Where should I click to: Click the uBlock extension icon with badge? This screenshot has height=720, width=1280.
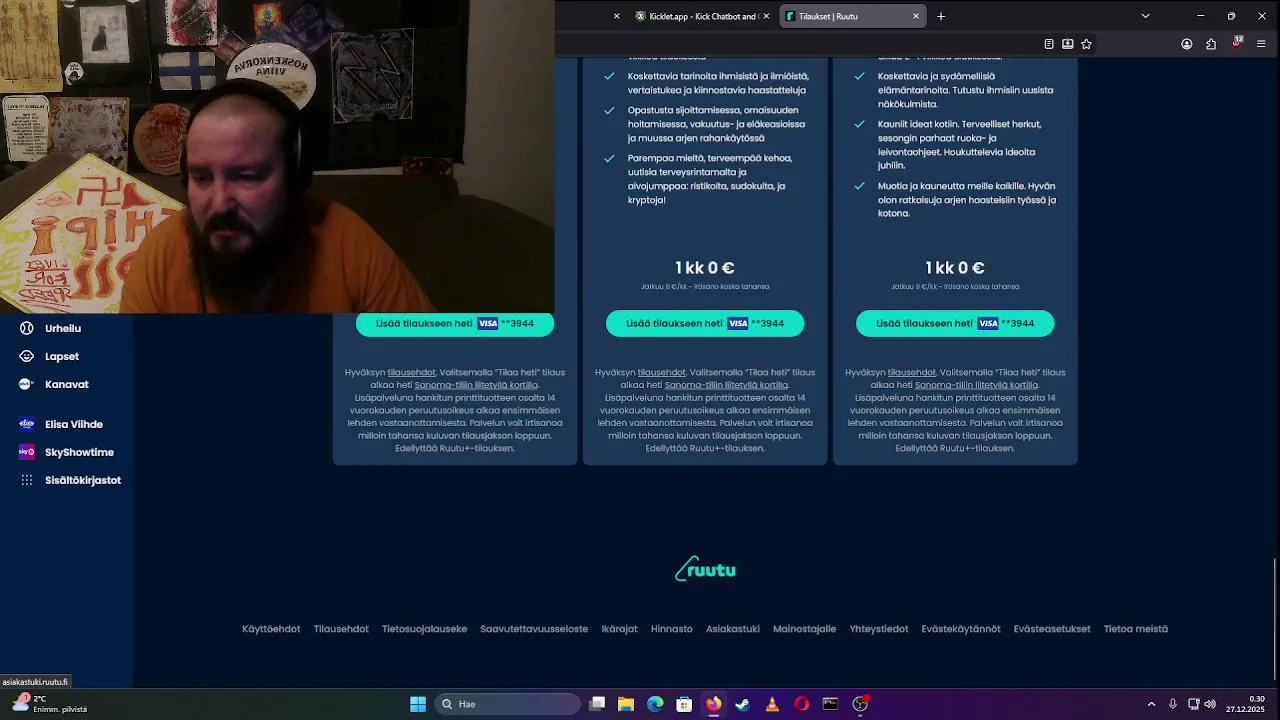click(x=1236, y=43)
